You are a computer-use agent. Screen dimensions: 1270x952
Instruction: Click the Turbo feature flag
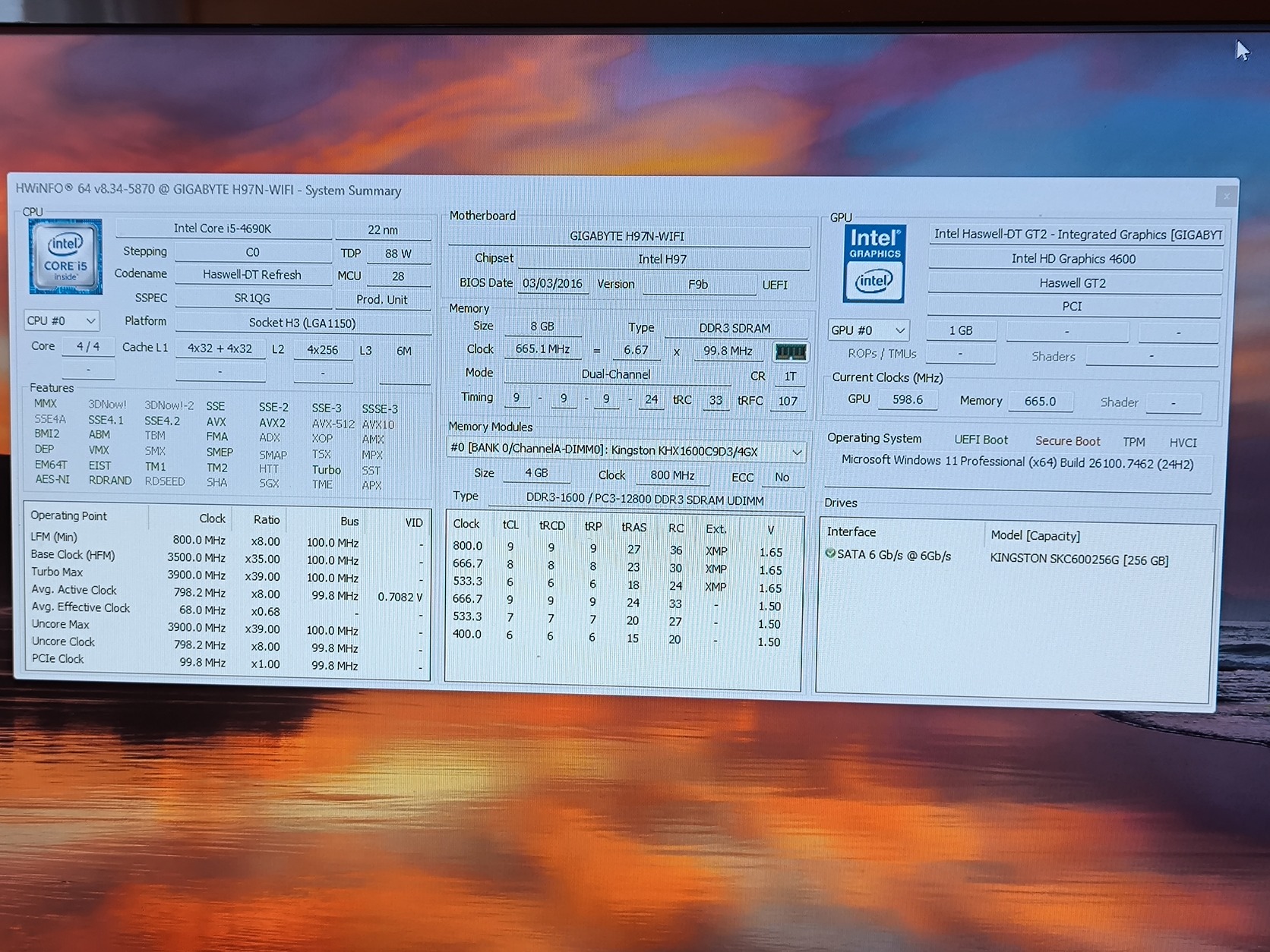327,470
